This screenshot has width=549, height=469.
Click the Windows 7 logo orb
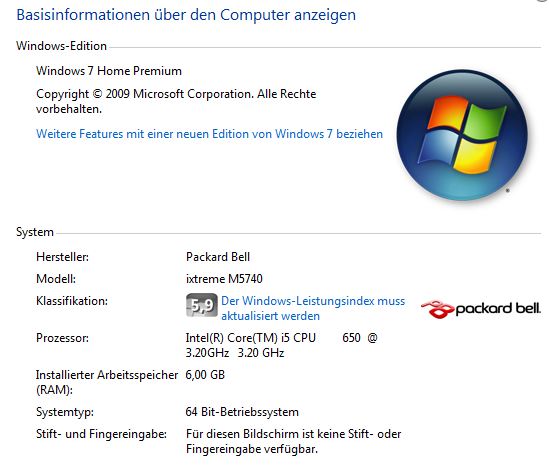(x=462, y=135)
